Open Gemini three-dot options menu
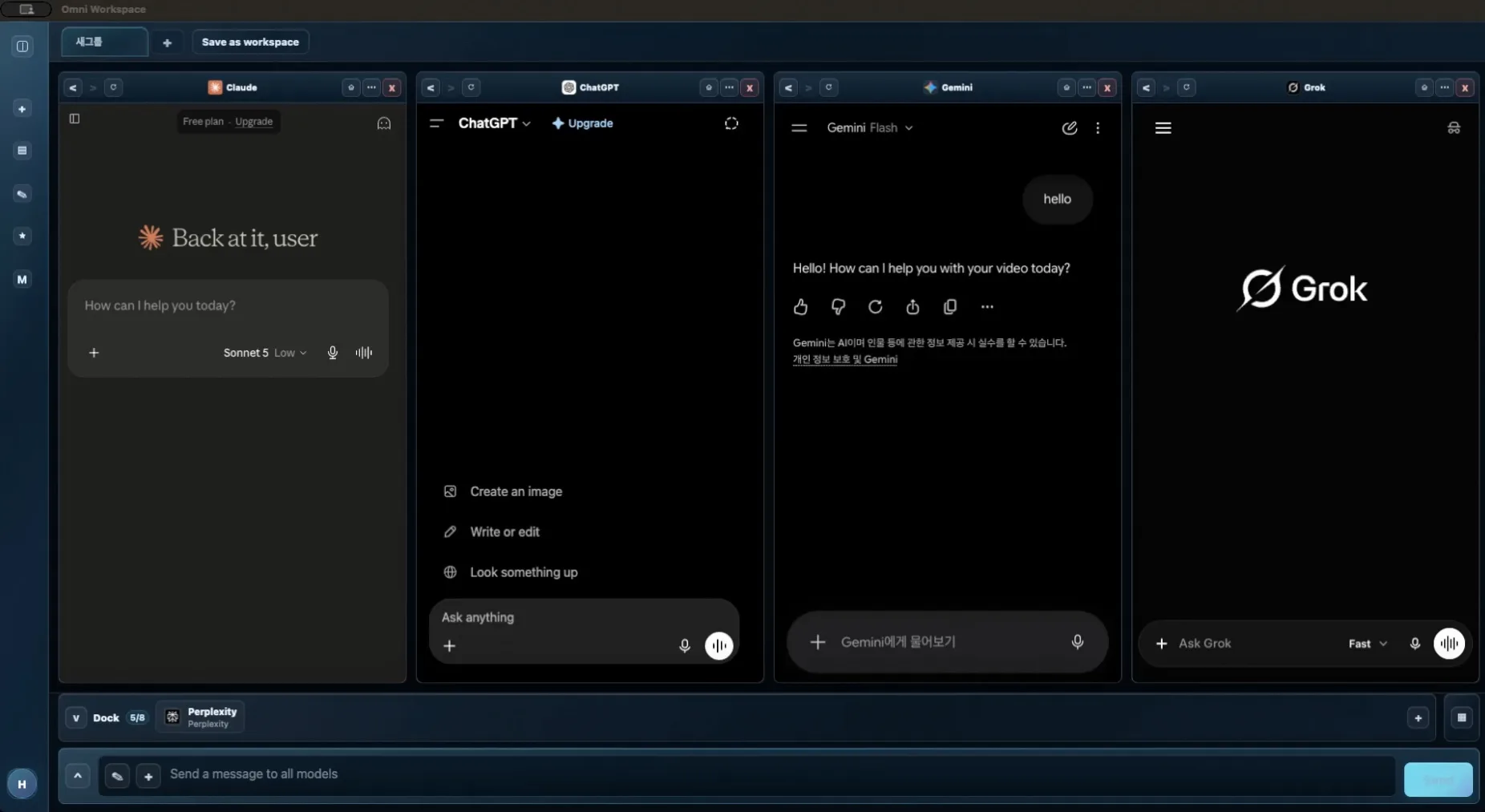 1098,127
